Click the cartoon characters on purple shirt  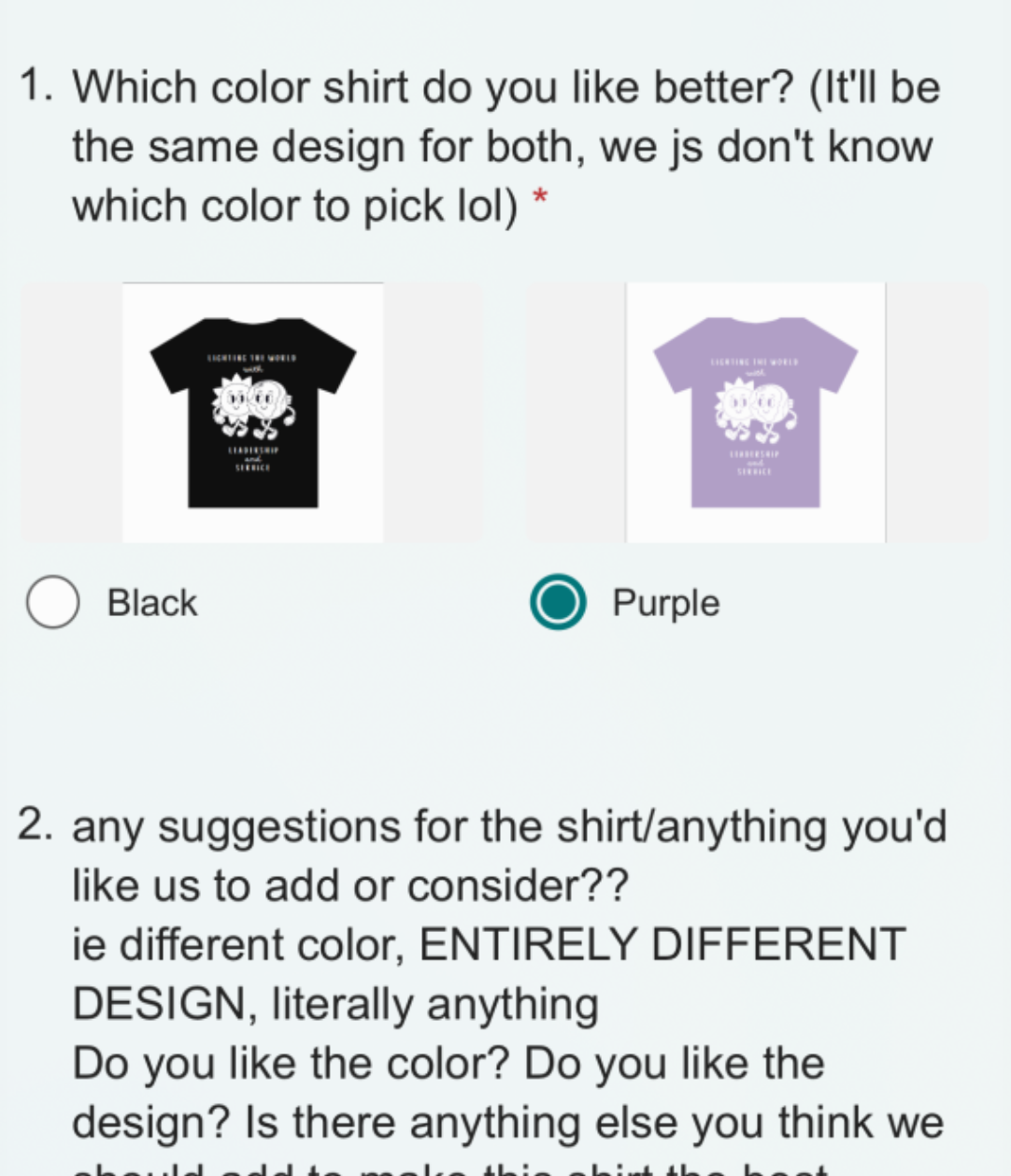point(756,407)
